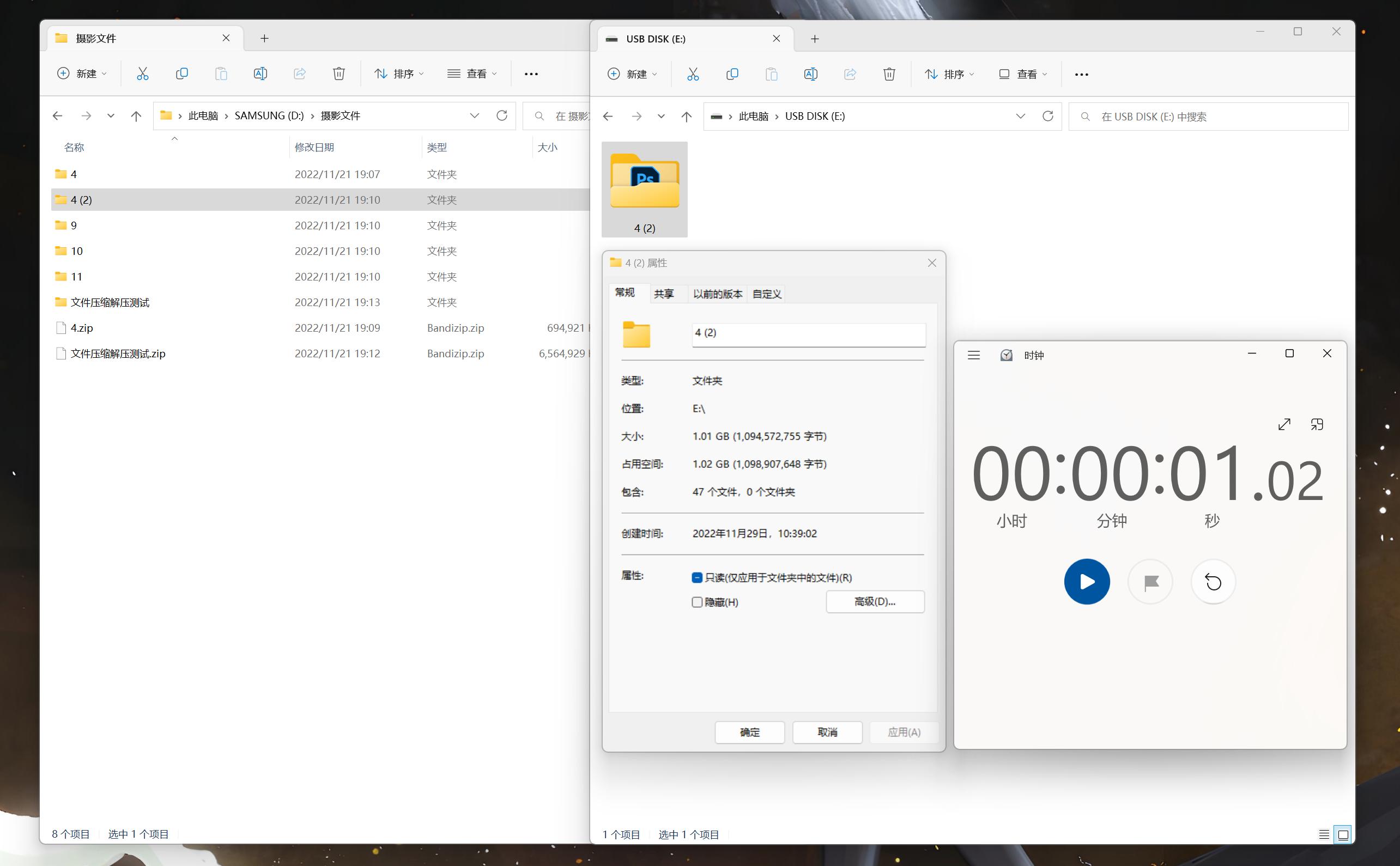Click the delete icon in 摄影文件 toolbar
The image size is (1400, 866).
(x=338, y=74)
